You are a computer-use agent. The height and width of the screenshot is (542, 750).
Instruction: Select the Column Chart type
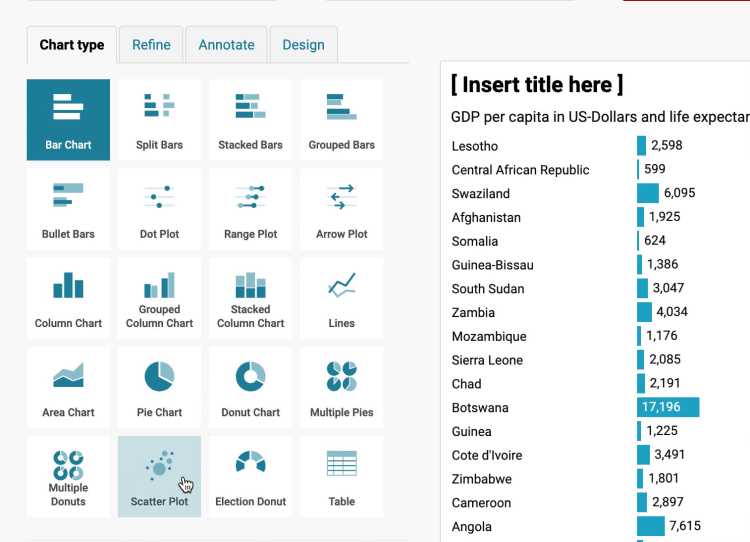68,298
